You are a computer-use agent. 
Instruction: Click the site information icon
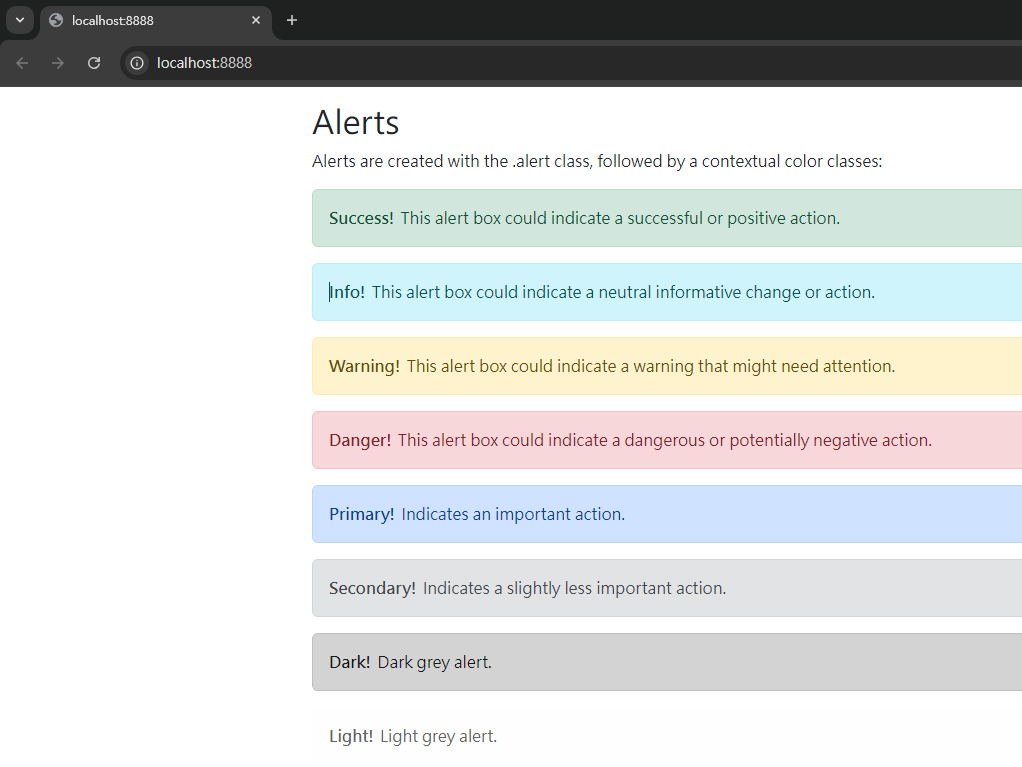pyautogui.click(x=137, y=63)
